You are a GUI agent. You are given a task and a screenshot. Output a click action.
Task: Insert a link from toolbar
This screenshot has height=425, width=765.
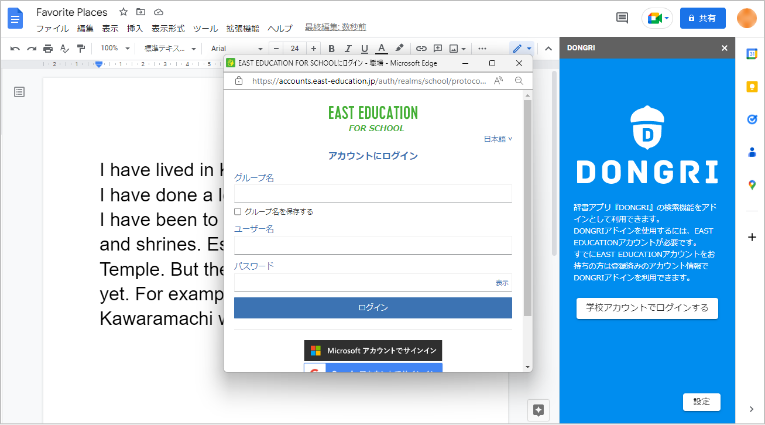[421, 48]
